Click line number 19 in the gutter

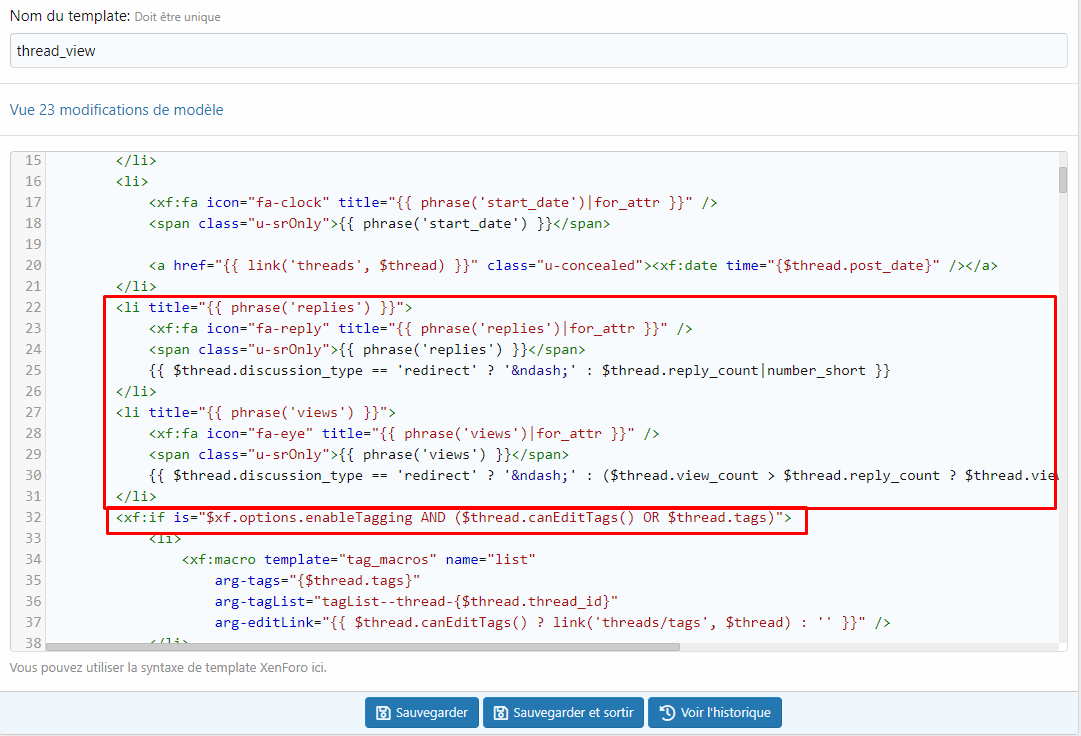pos(33,244)
